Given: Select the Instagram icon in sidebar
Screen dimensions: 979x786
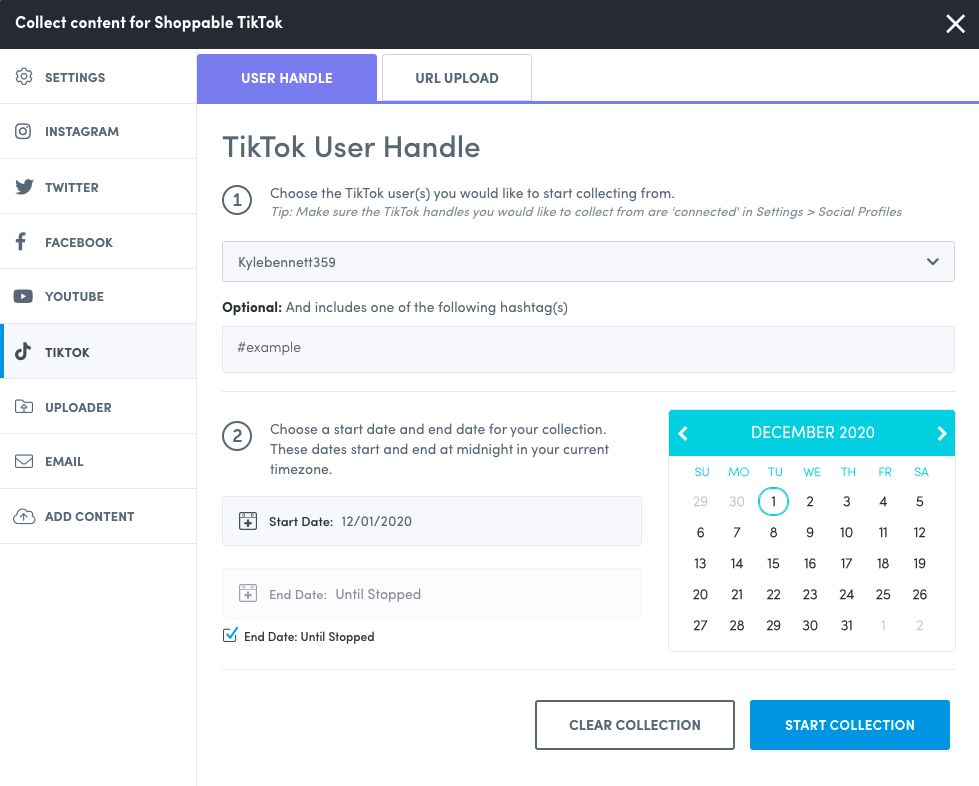Looking at the screenshot, I should tap(24, 131).
